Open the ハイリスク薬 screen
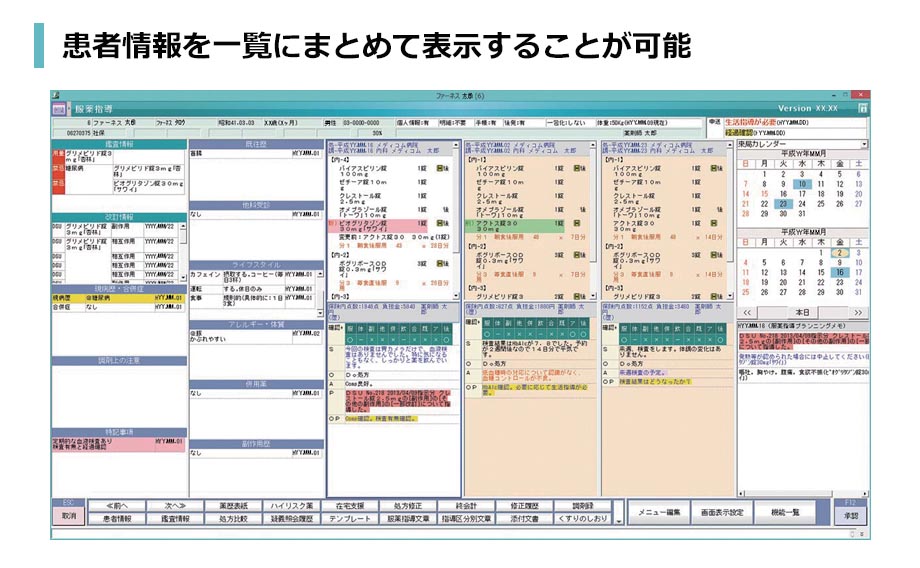Image resolution: width=920 pixels, height=568 pixels. pos(294,506)
